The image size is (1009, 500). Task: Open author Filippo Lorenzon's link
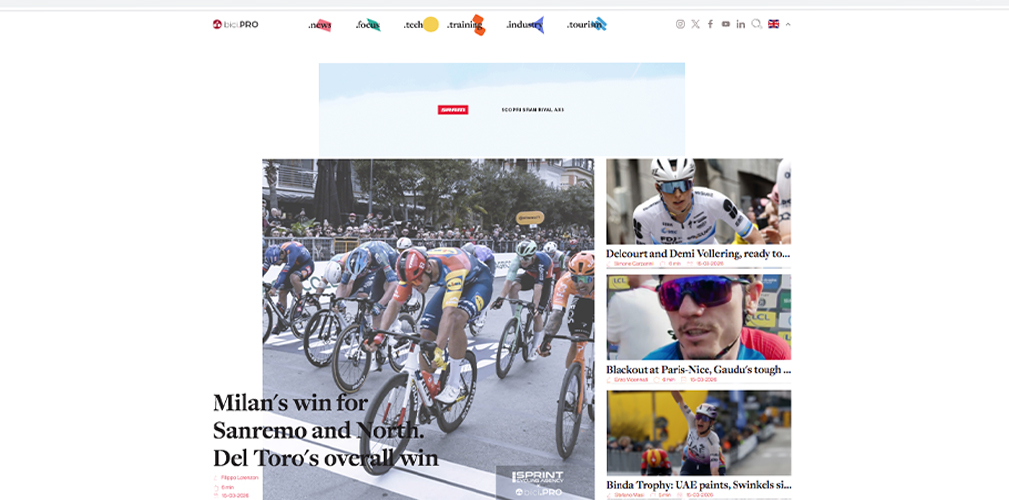[x=239, y=477]
